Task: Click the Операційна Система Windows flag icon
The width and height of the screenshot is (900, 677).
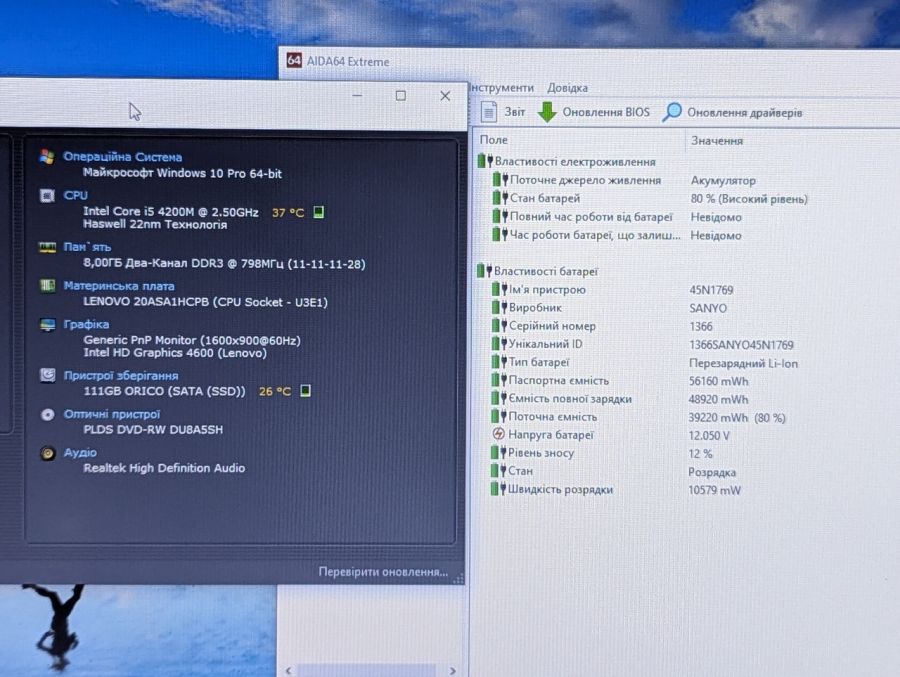Action: point(47,156)
